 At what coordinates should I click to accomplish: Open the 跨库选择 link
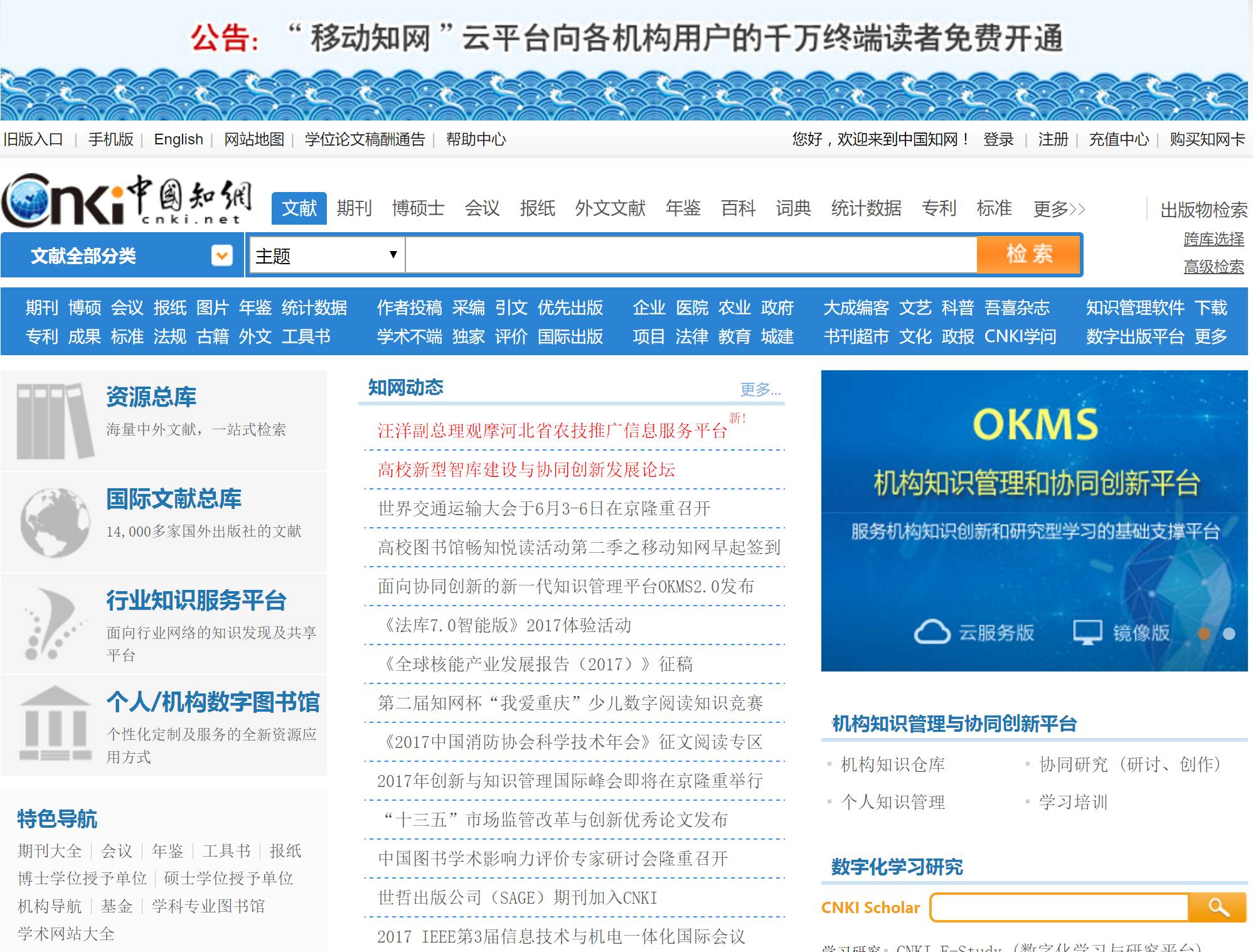tap(1213, 239)
